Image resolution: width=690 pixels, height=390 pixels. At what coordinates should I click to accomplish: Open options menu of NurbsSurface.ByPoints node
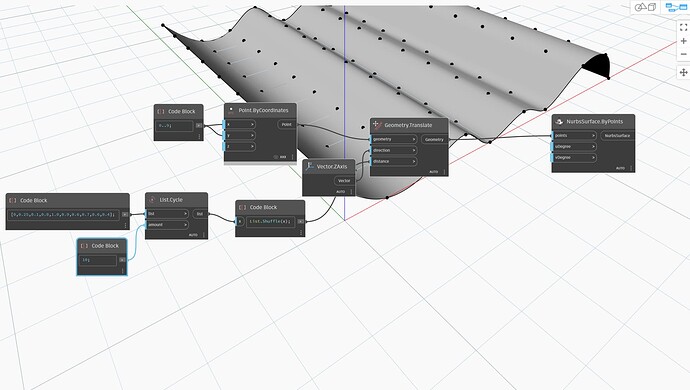pyautogui.click(x=631, y=168)
